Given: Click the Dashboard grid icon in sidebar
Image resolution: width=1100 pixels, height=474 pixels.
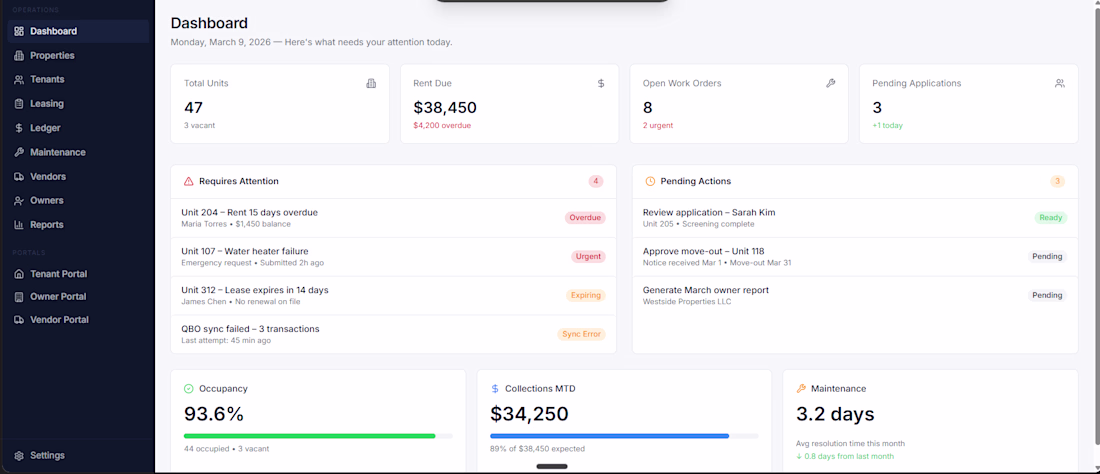Looking at the screenshot, I should [19, 31].
